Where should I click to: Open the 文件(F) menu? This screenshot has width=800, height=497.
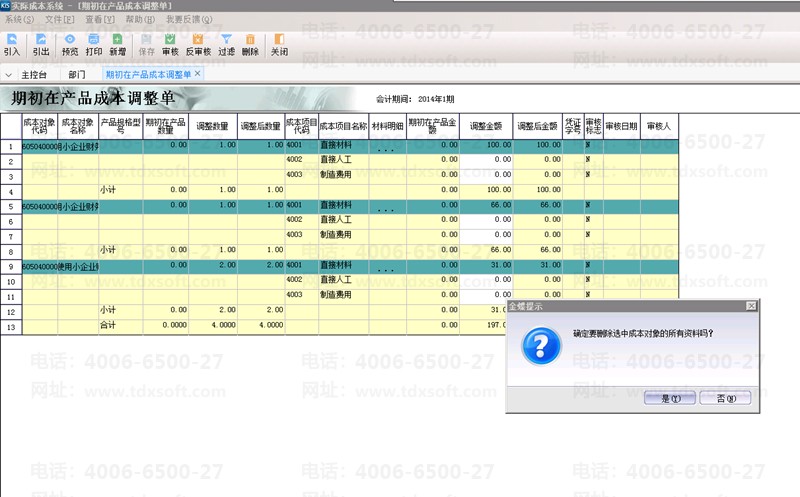pos(60,19)
